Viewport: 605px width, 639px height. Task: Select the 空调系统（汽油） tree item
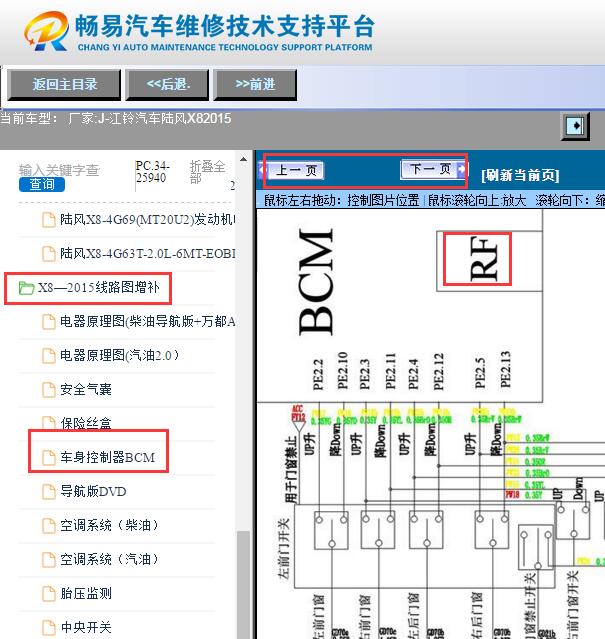109,560
